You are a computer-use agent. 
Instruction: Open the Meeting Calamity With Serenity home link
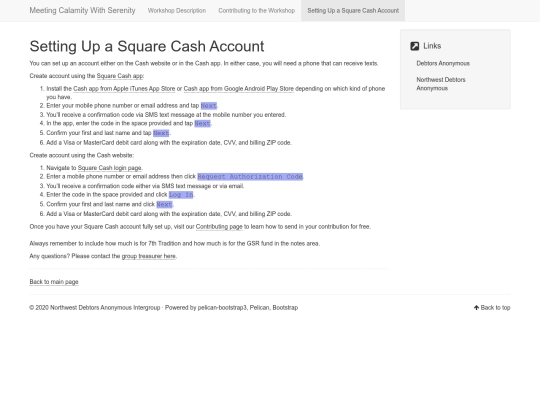click(x=82, y=11)
